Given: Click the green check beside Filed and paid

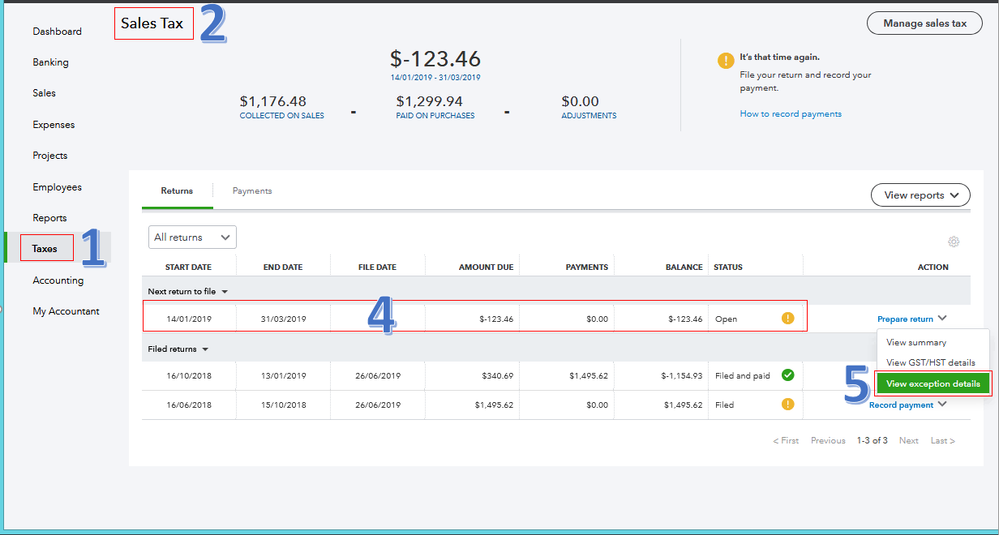Looking at the screenshot, I should pos(788,375).
